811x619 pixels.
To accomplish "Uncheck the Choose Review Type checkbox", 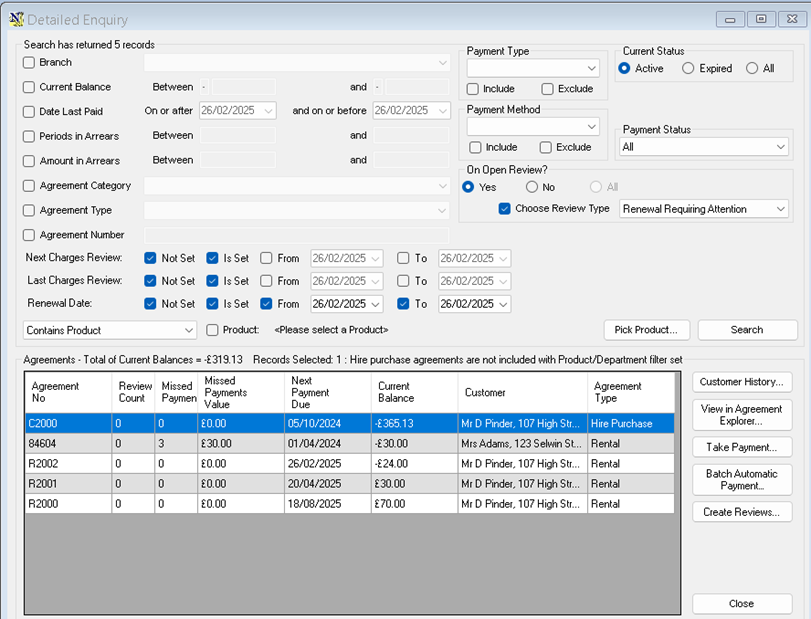I will (505, 209).
